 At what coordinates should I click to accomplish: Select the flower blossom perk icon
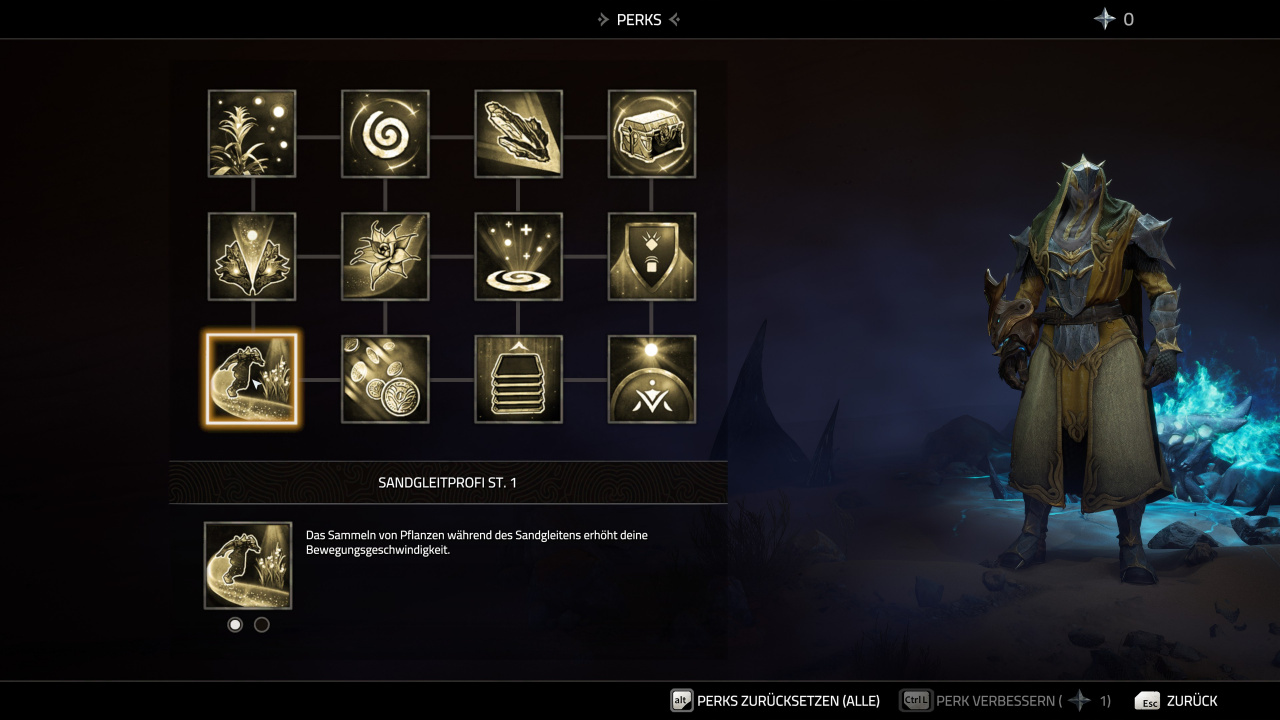pos(385,257)
